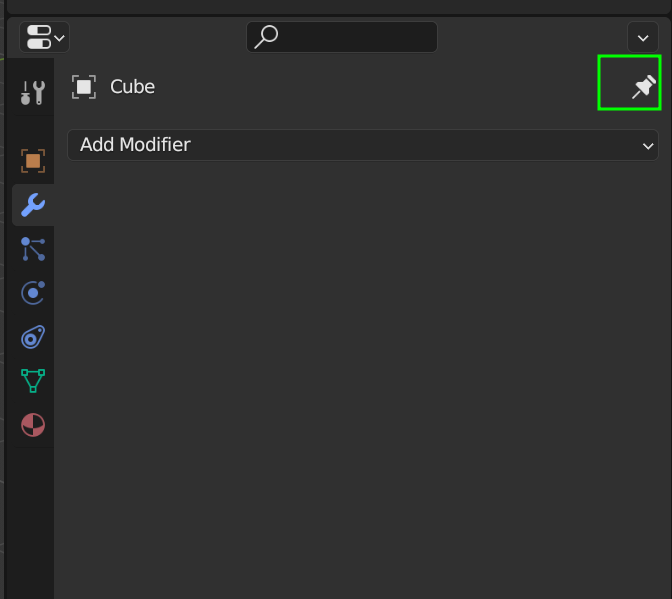Open the Particles properties tab

33,249
